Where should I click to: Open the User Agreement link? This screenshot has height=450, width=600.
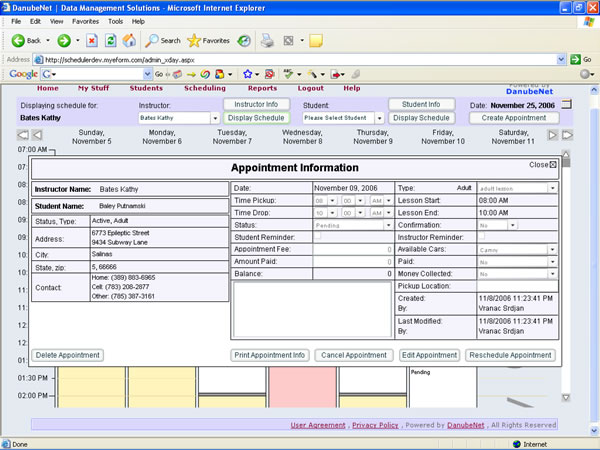318,425
